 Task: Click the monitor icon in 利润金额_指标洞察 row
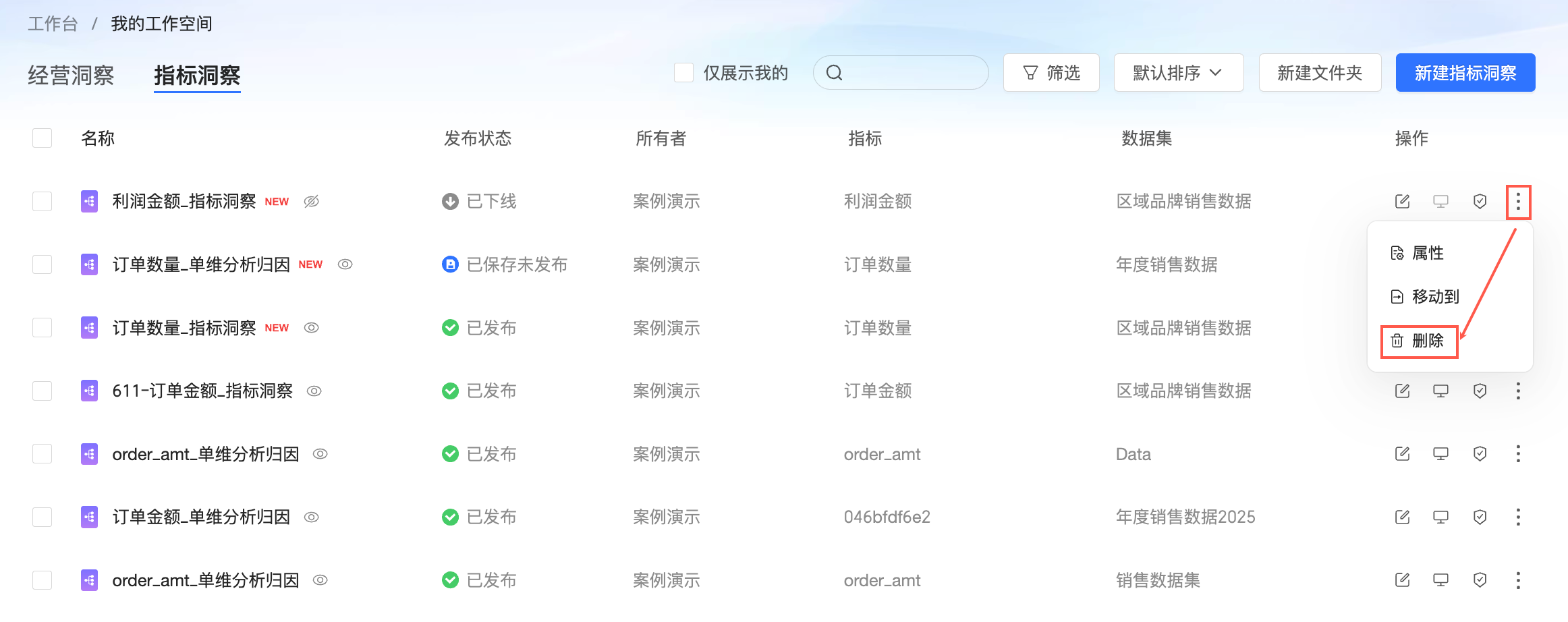tap(1440, 201)
